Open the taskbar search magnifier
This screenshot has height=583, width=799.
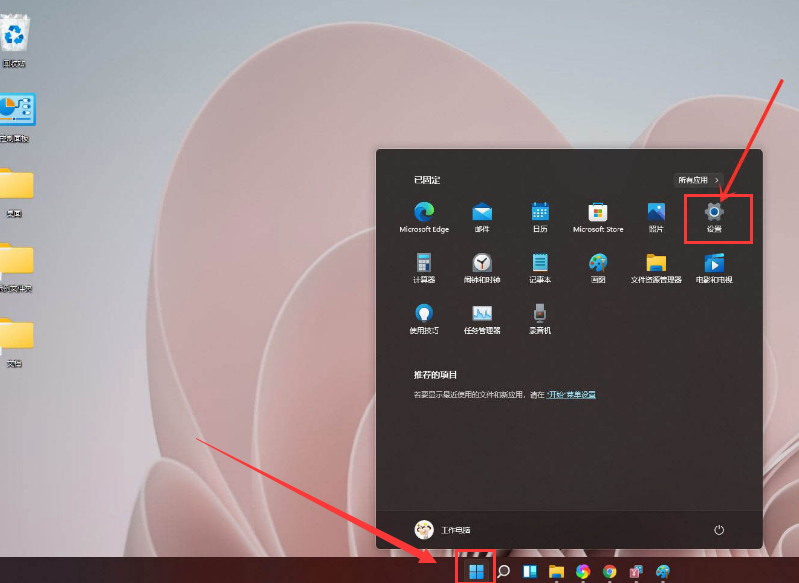(x=503, y=572)
